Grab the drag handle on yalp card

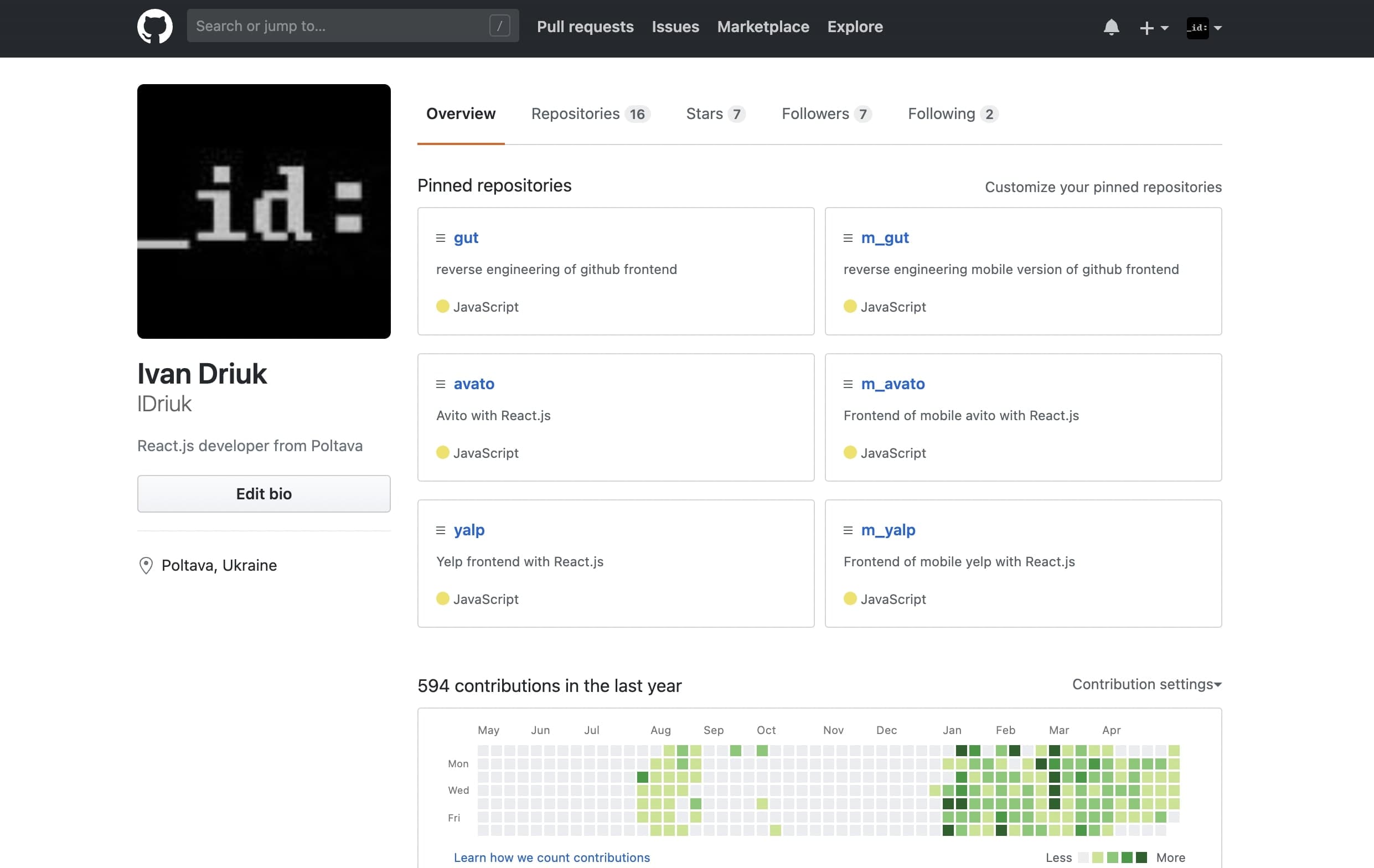tap(441, 530)
